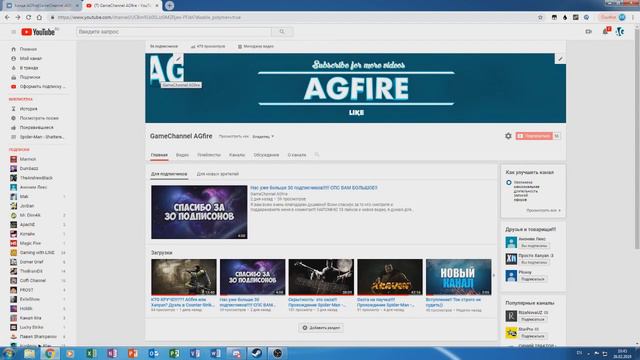Subscribe to the StarPro popular channel
The height and width of the screenshot is (360, 640).
coord(533,336)
